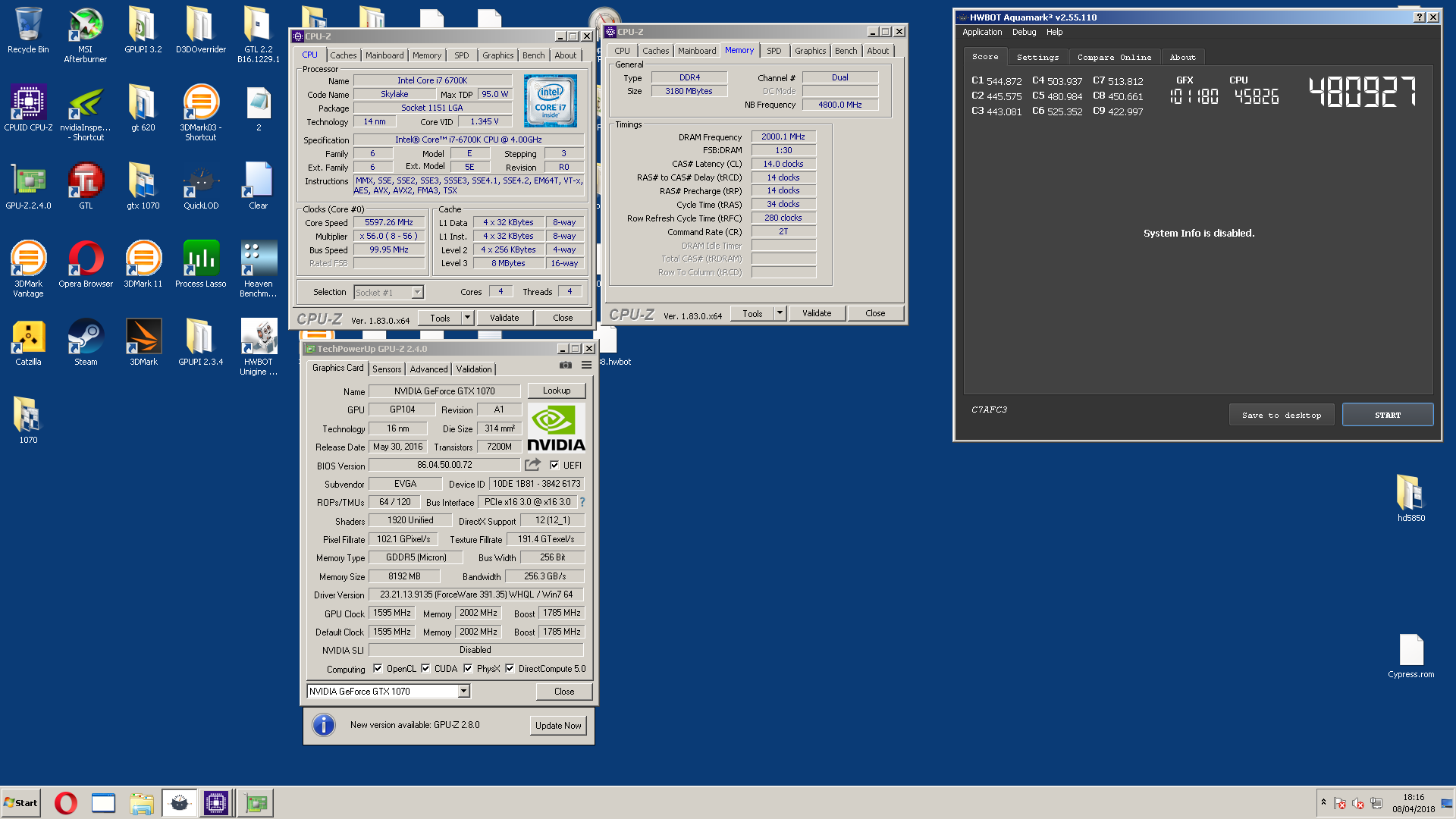The height and width of the screenshot is (819, 1456).
Task: Click Close button in GPU-Z window
Action: (564, 692)
